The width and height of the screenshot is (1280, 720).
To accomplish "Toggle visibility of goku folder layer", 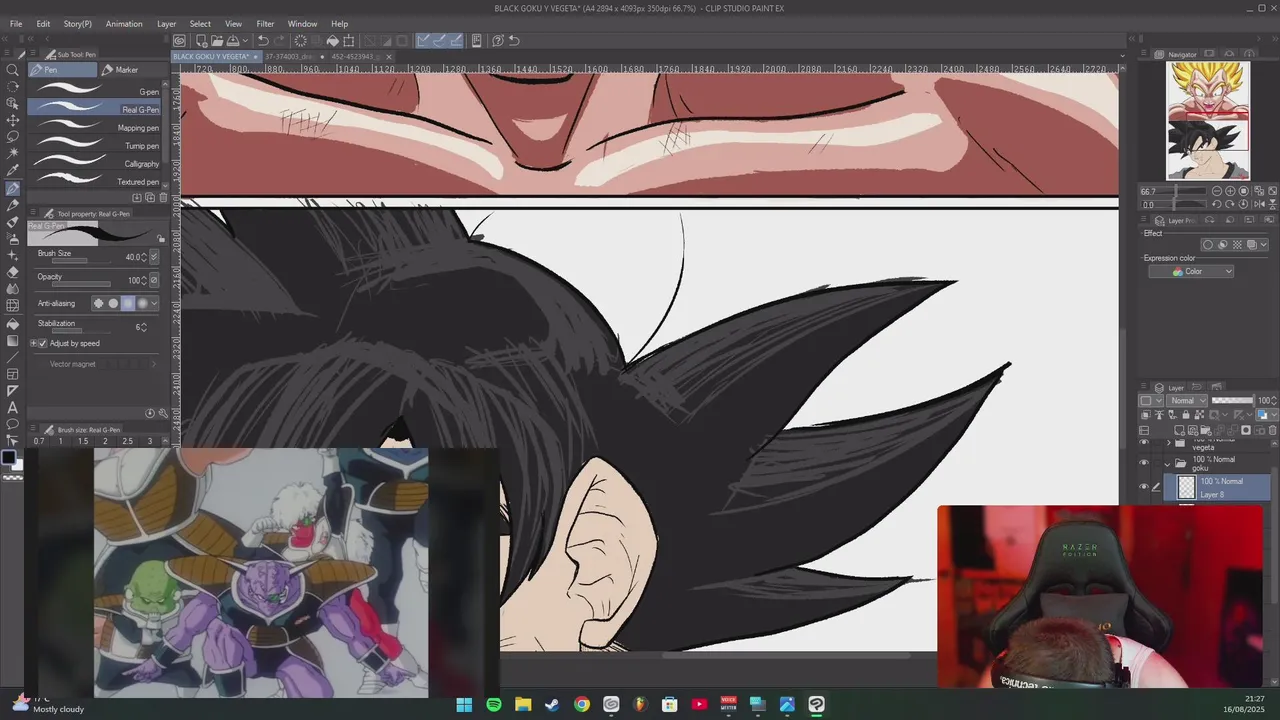I will (x=1144, y=463).
